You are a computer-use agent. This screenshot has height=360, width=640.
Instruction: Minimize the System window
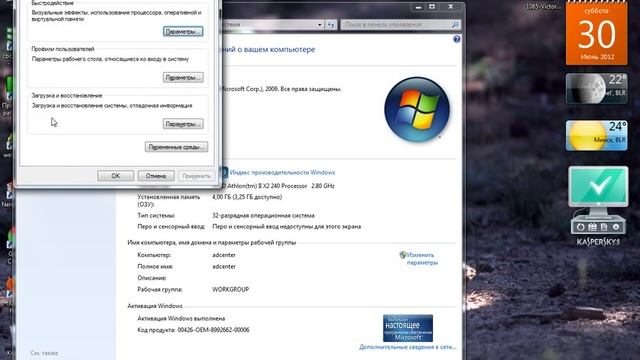pyautogui.click(x=418, y=7)
